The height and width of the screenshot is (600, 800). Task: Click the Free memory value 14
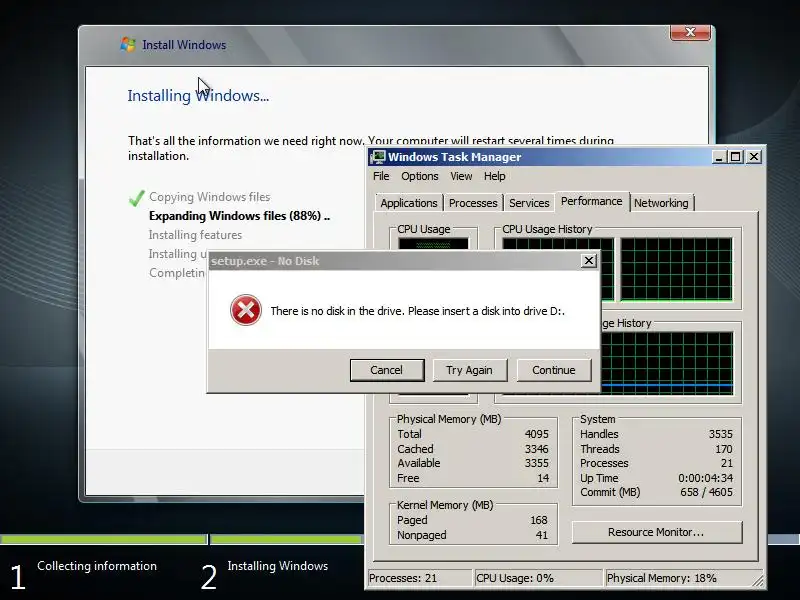coord(543,478)
